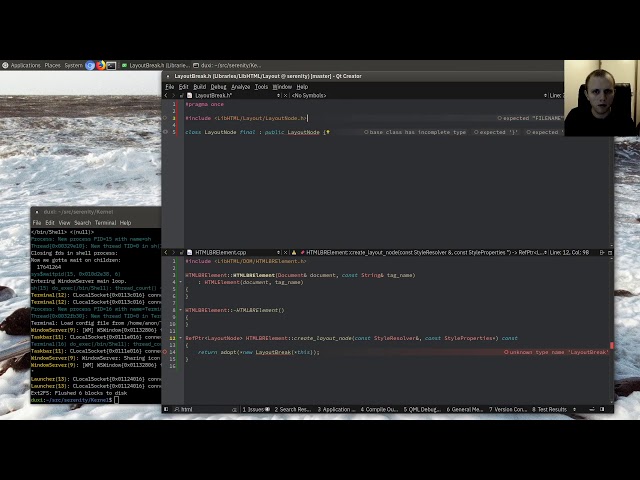Open the 5 QML Debugger pane
The height and width of the screenshot is (480, 640).
click(x=422, y=409)
